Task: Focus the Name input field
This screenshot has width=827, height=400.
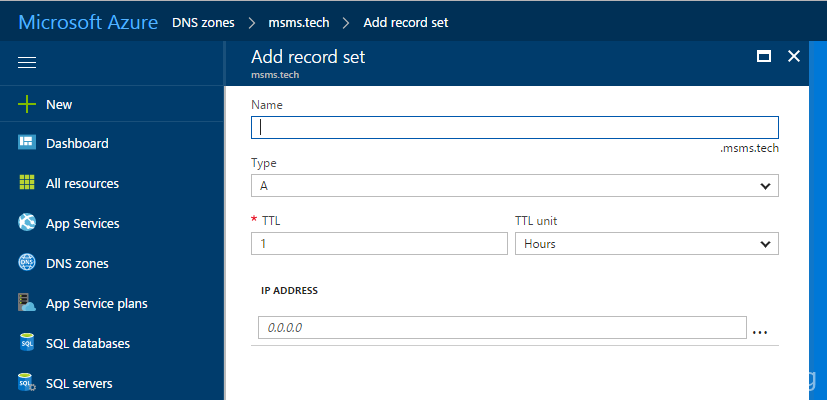Action: 515,128
